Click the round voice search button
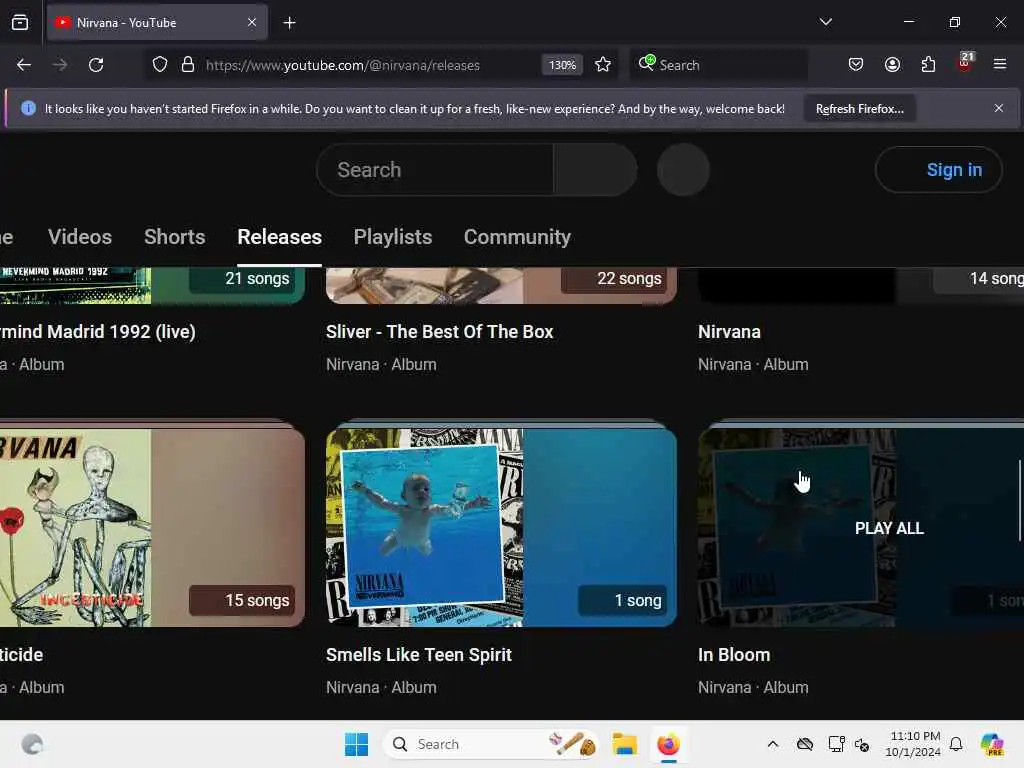 point(683,170)
